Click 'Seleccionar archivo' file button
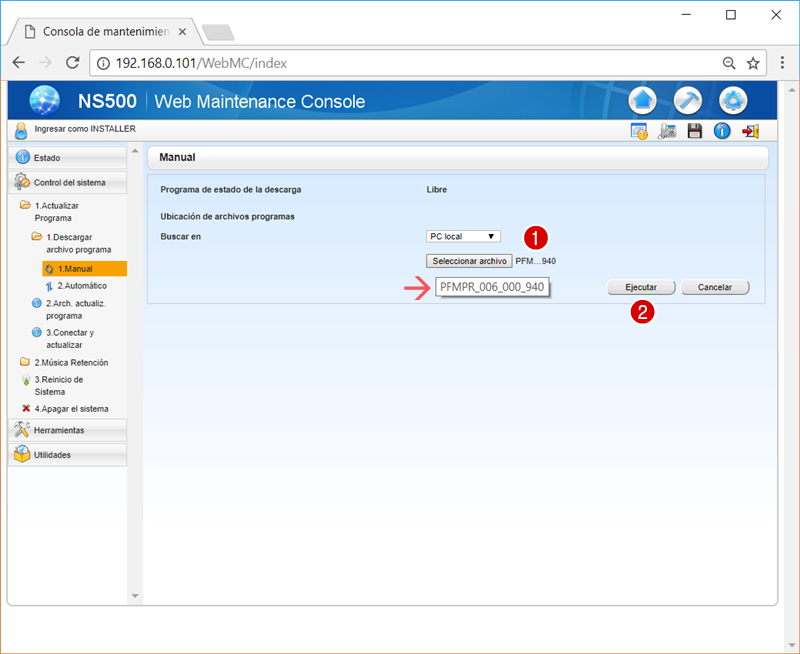The image size is (800, 654). click(469, 261)
